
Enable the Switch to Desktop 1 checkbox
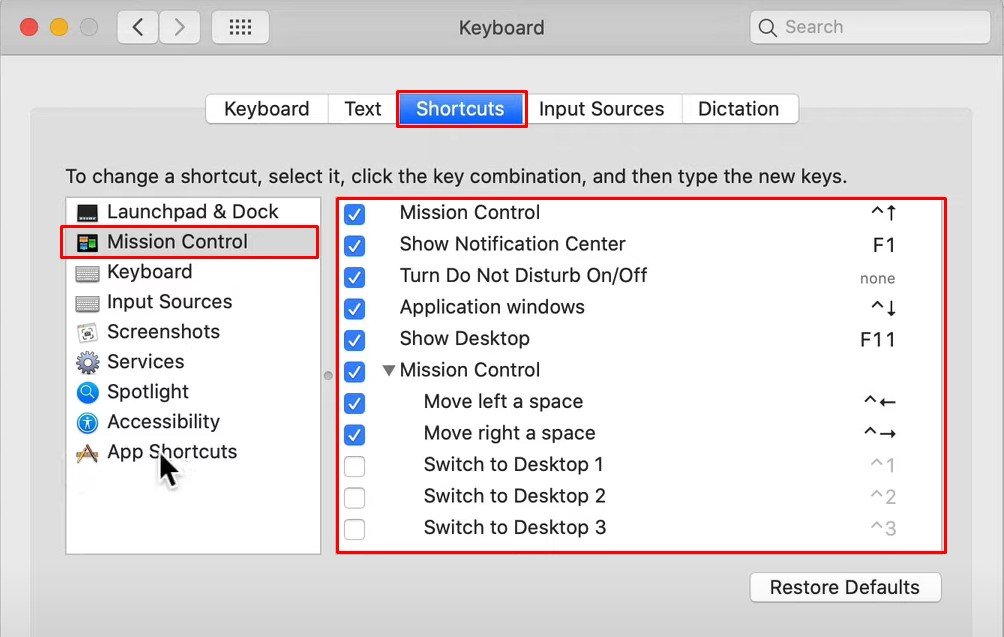click(354, 466)
